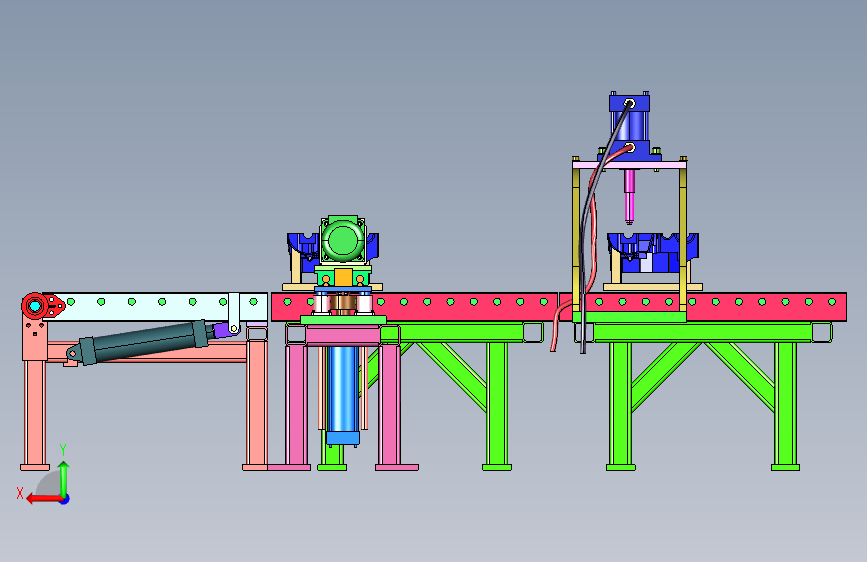
Task: Select the left olive column of the press frame
Action: (577, 238)
